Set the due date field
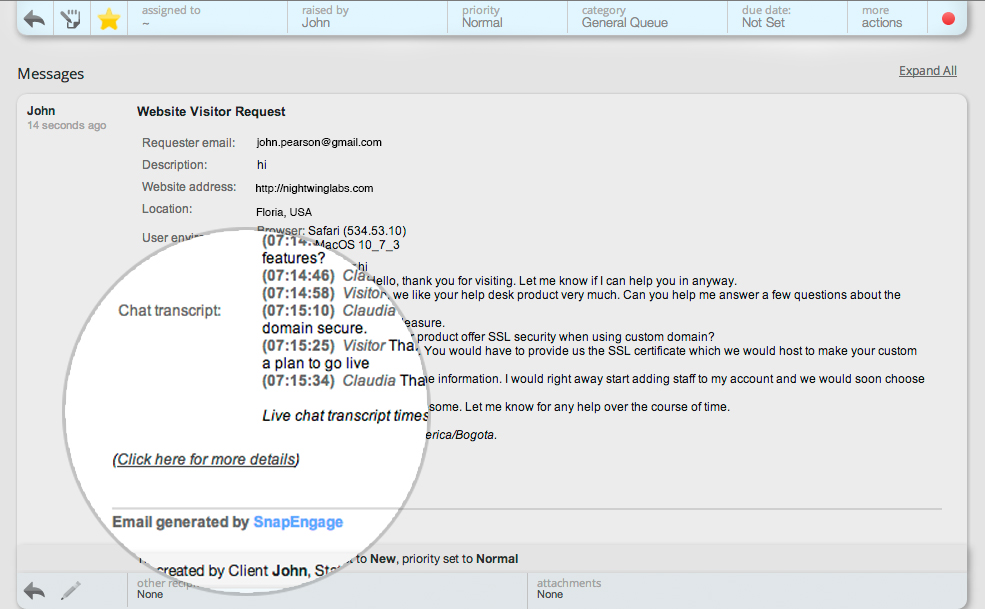 point(787,17)
